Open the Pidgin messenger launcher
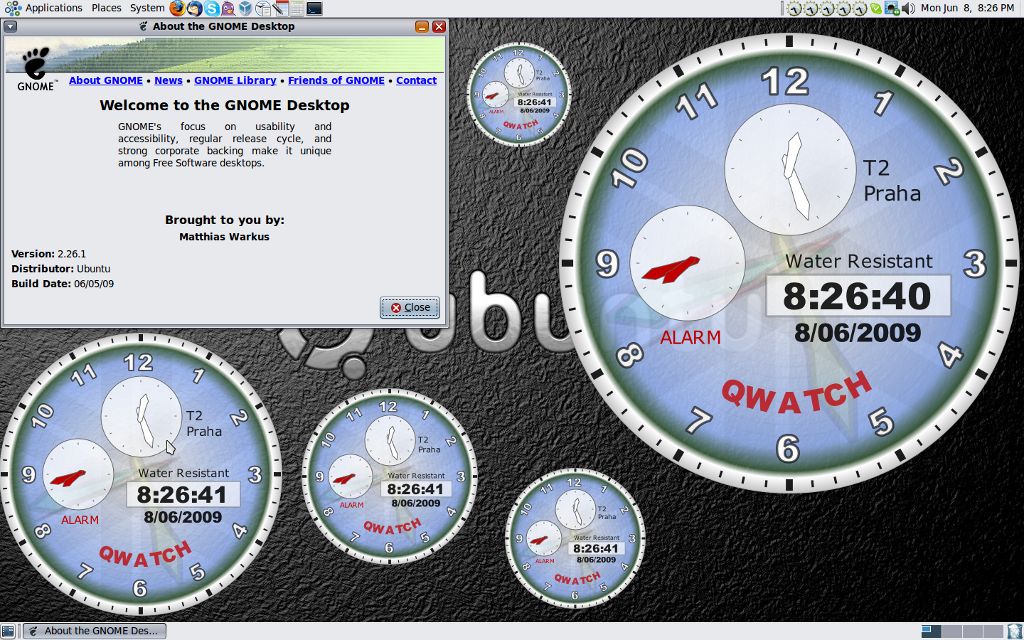The width and height of the screenshot is (1024, 640). (228, 8)
